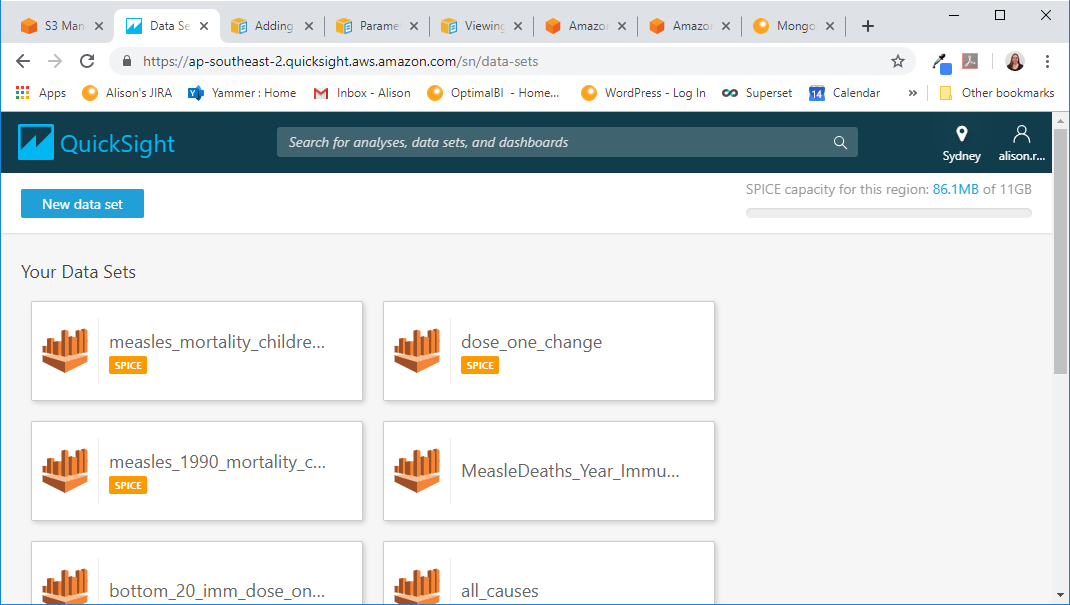Open WordPress - Log In bookmark
Image resolution: width=1070 pixels, height=605 pixels.
coord(643,93)
